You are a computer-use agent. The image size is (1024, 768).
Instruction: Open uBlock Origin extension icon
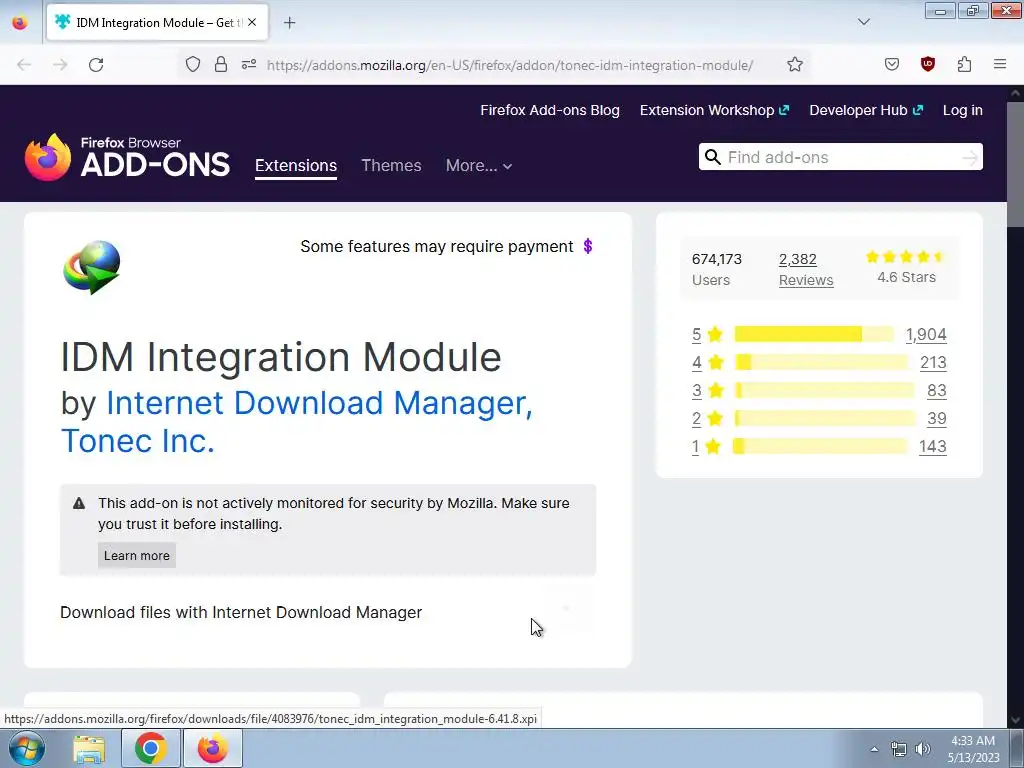pyautogui.click(x=927, y=64)
